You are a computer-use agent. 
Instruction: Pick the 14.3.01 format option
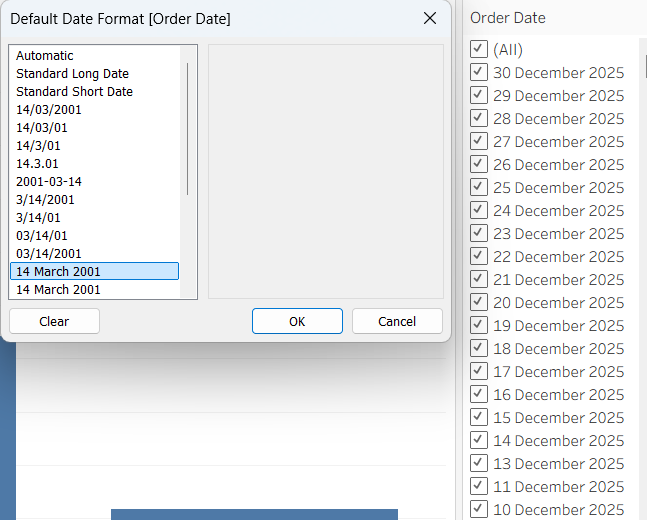click(37, 164)
